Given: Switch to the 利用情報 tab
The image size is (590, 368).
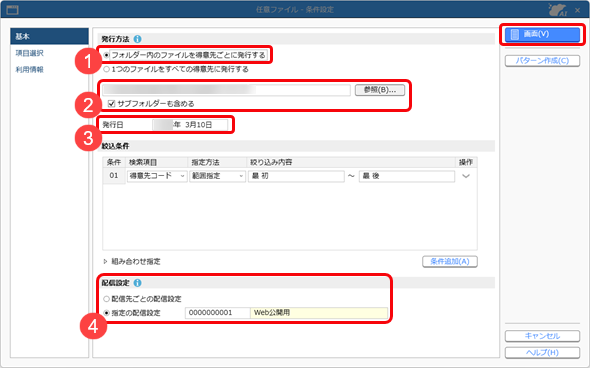Looking at the screenshot, I should click(x=30, y=70).
